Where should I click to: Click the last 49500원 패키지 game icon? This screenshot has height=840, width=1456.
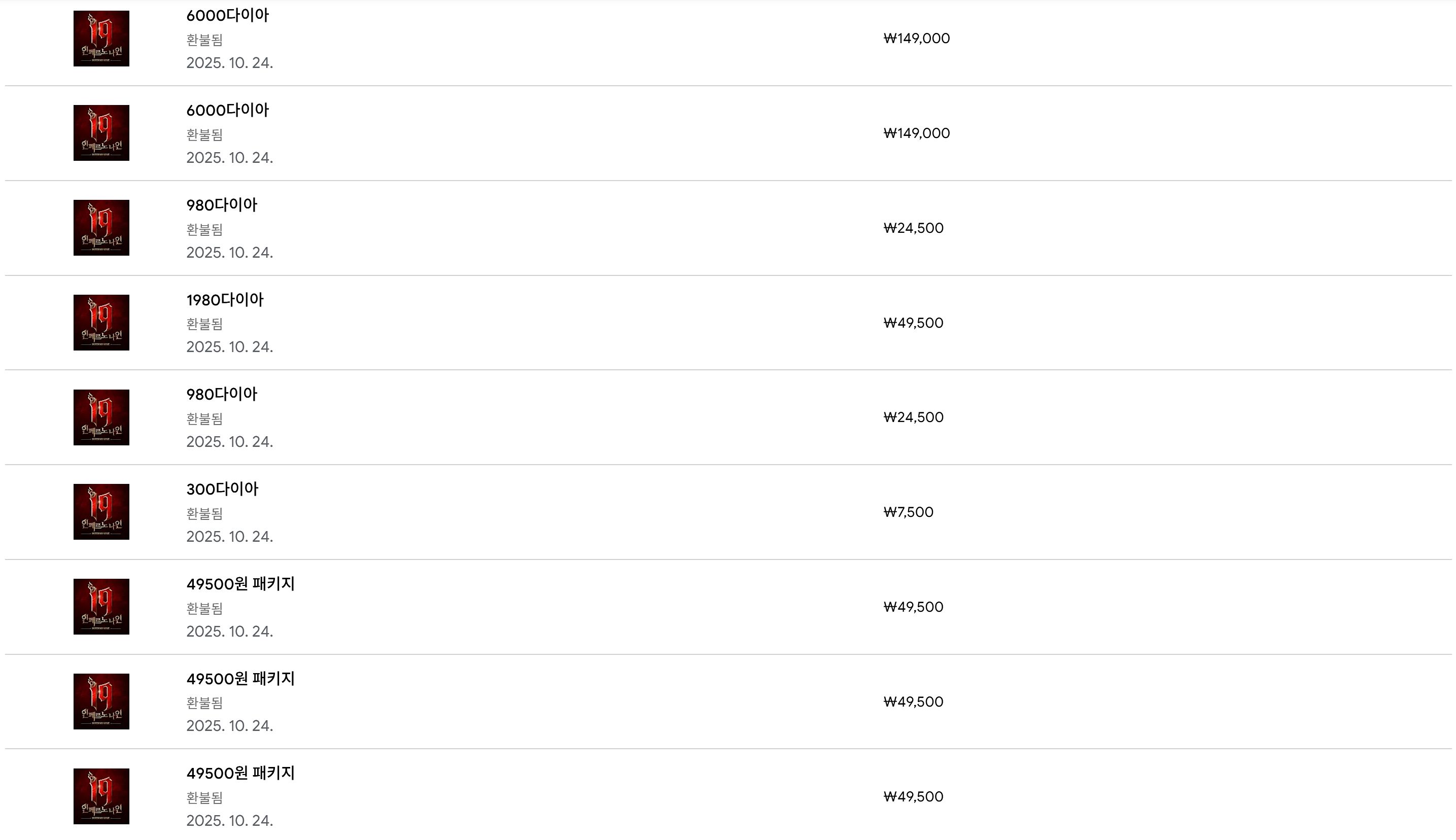[101, 796]
